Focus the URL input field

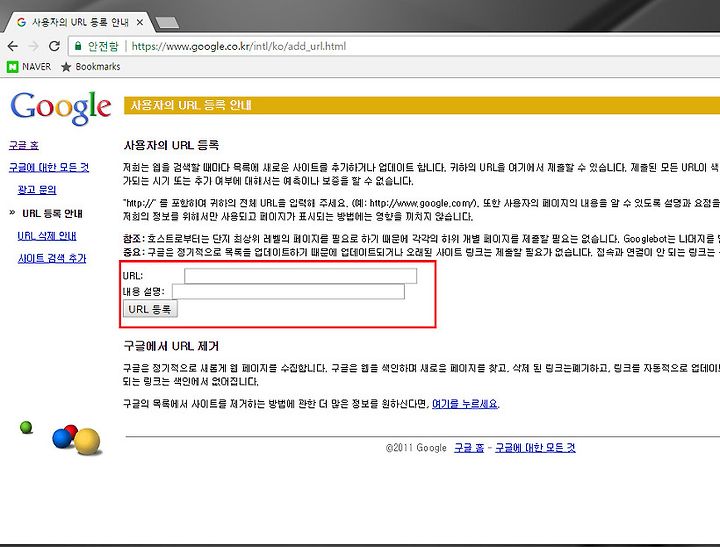click(300, 276)
